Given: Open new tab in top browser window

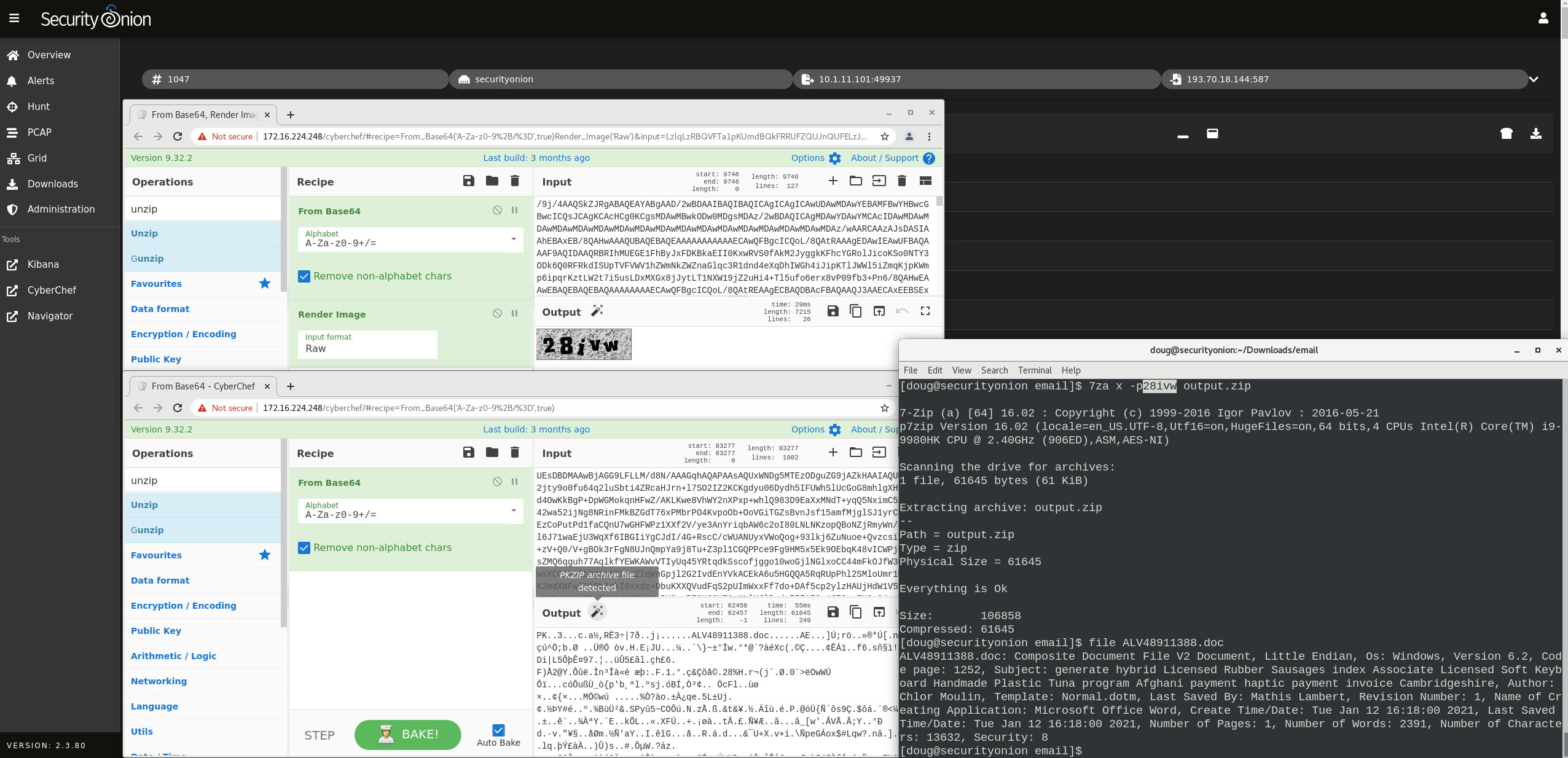Looking at the screenshot, I should click(291, 115).
